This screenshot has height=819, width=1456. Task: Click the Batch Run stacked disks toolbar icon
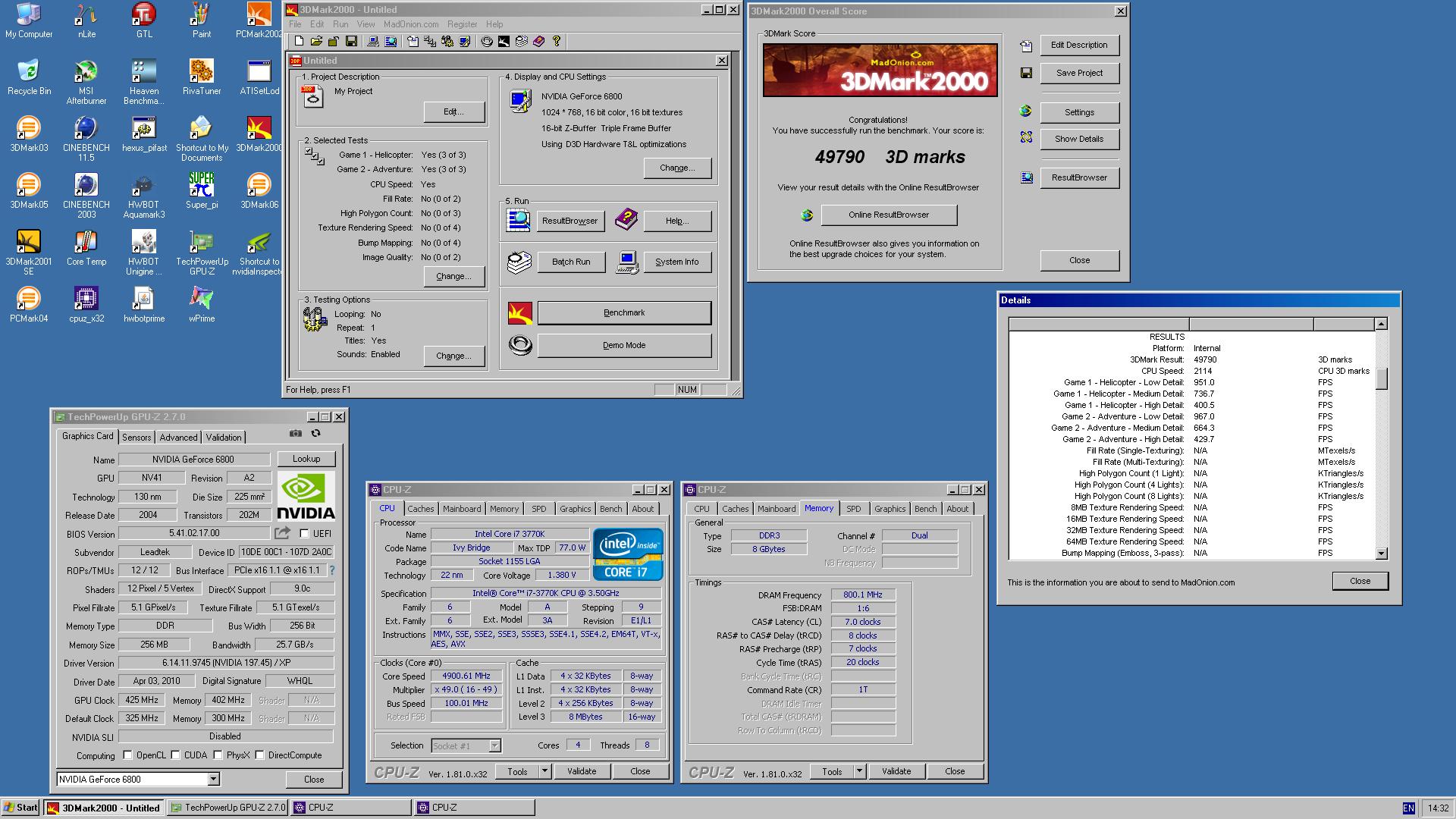click(522, 41)
